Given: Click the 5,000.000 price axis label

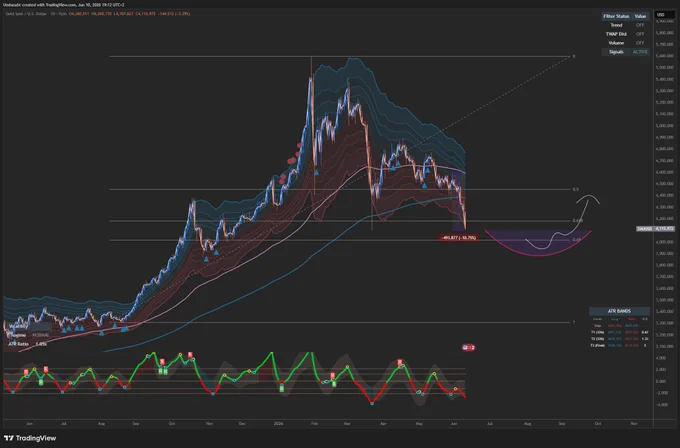Looking at the screenshot, I should point(665,126).
